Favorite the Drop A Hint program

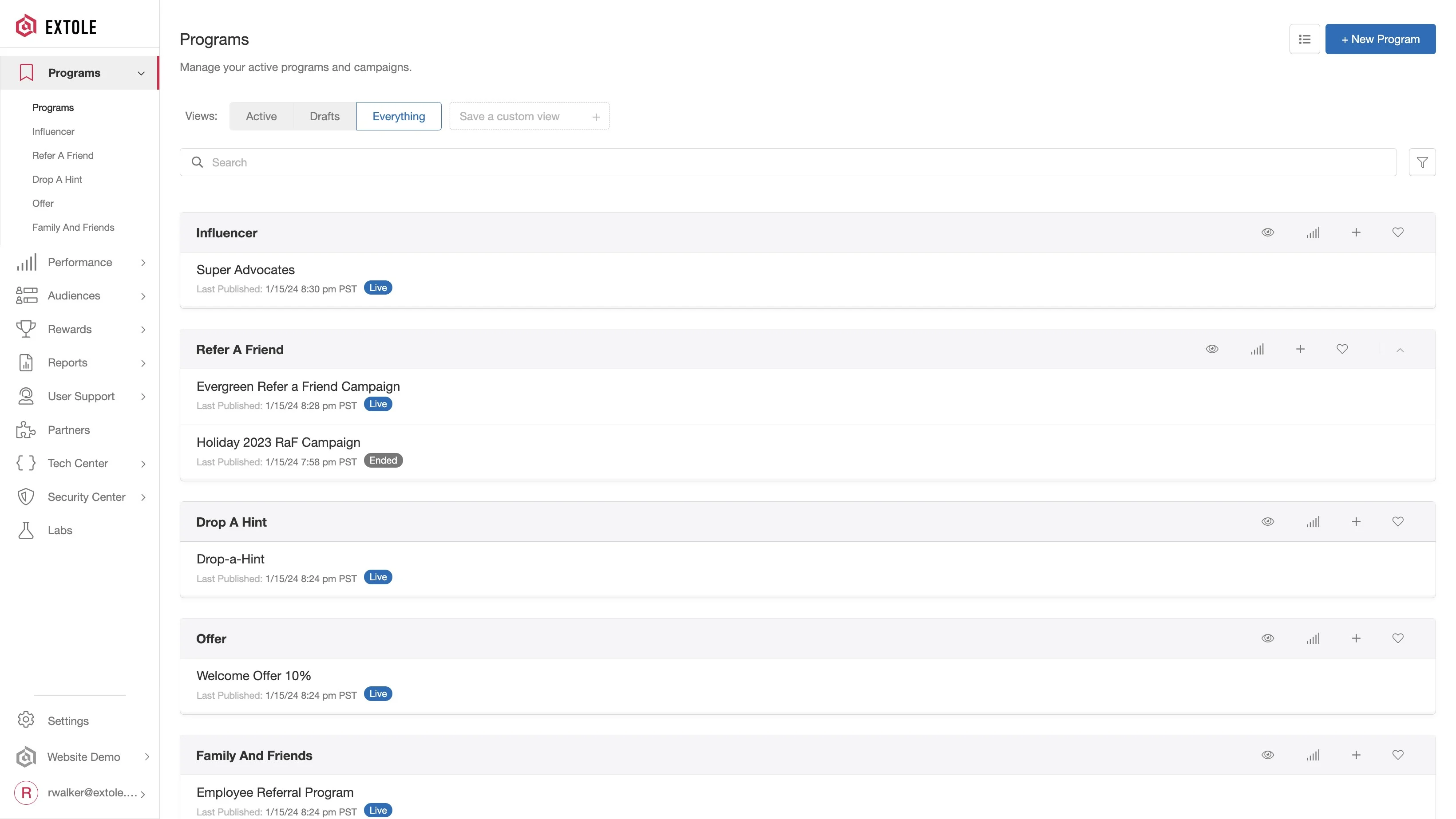point(1397,522)
